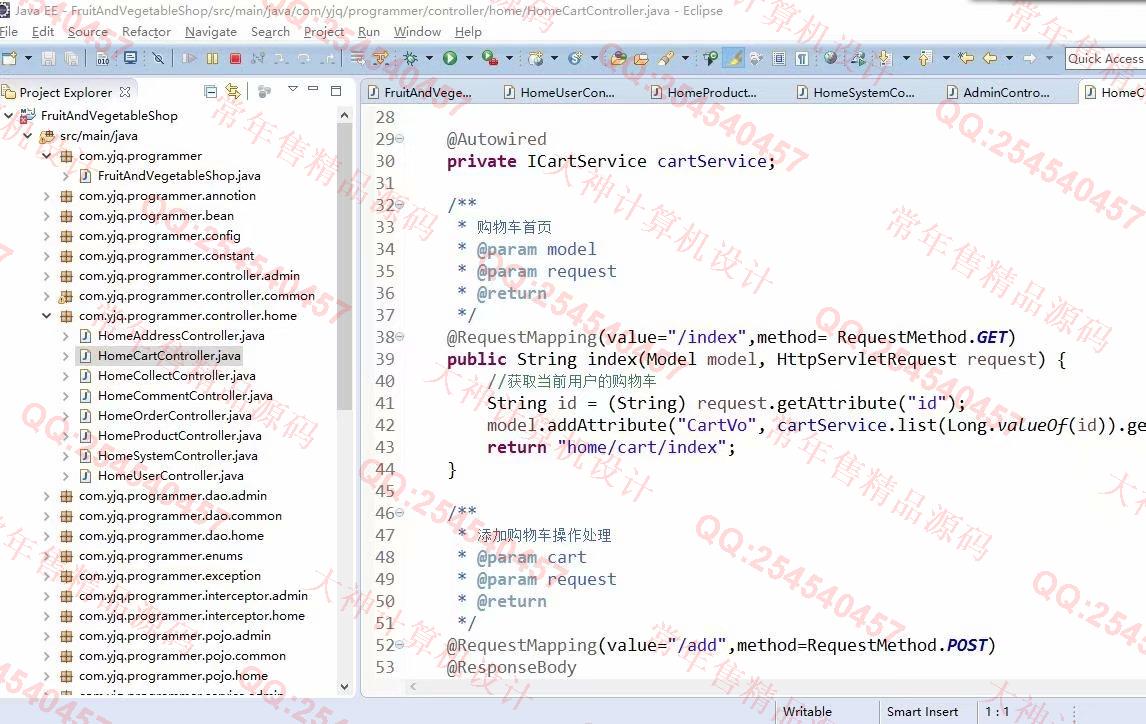
Task: Select HomeOrderController.java in the tree
Action: tap(174, 416)
